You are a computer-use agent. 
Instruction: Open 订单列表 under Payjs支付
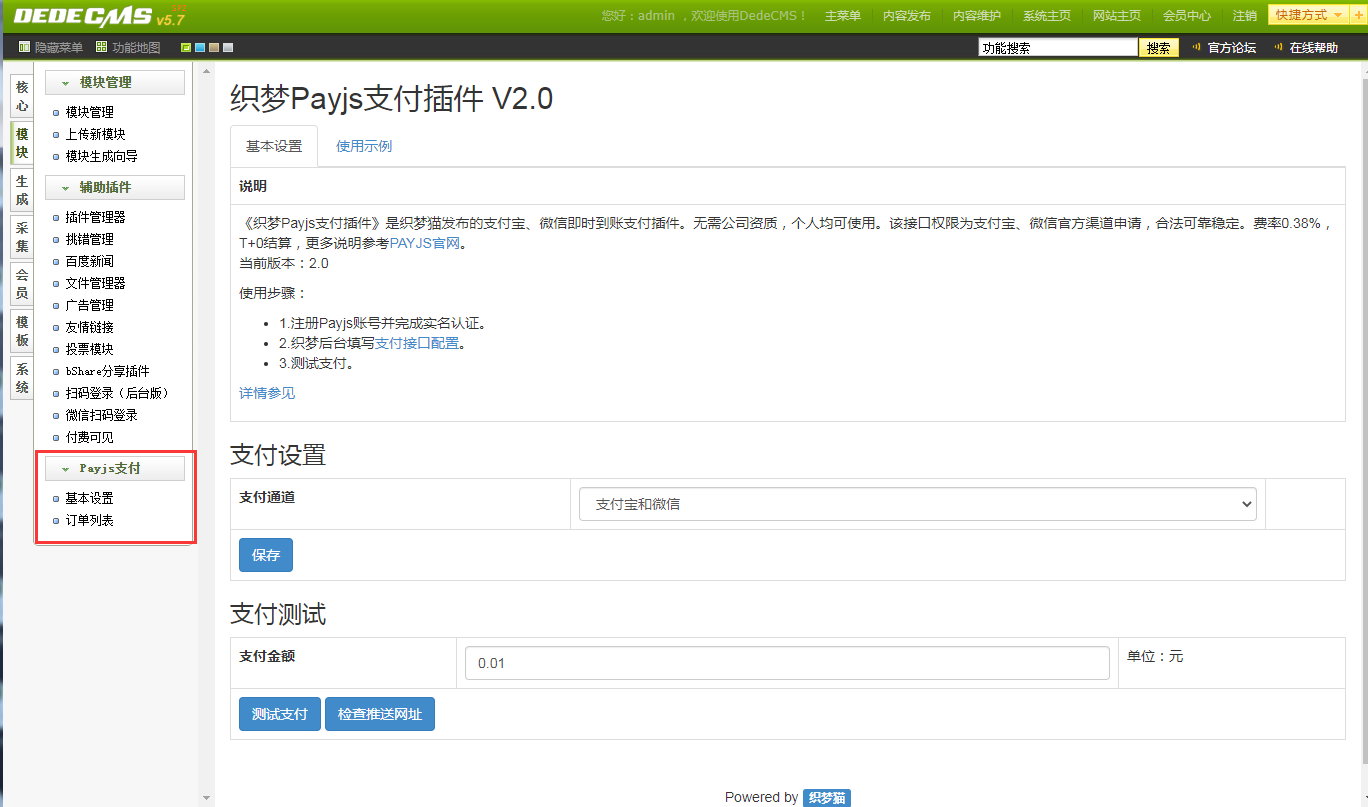[90, 520]
